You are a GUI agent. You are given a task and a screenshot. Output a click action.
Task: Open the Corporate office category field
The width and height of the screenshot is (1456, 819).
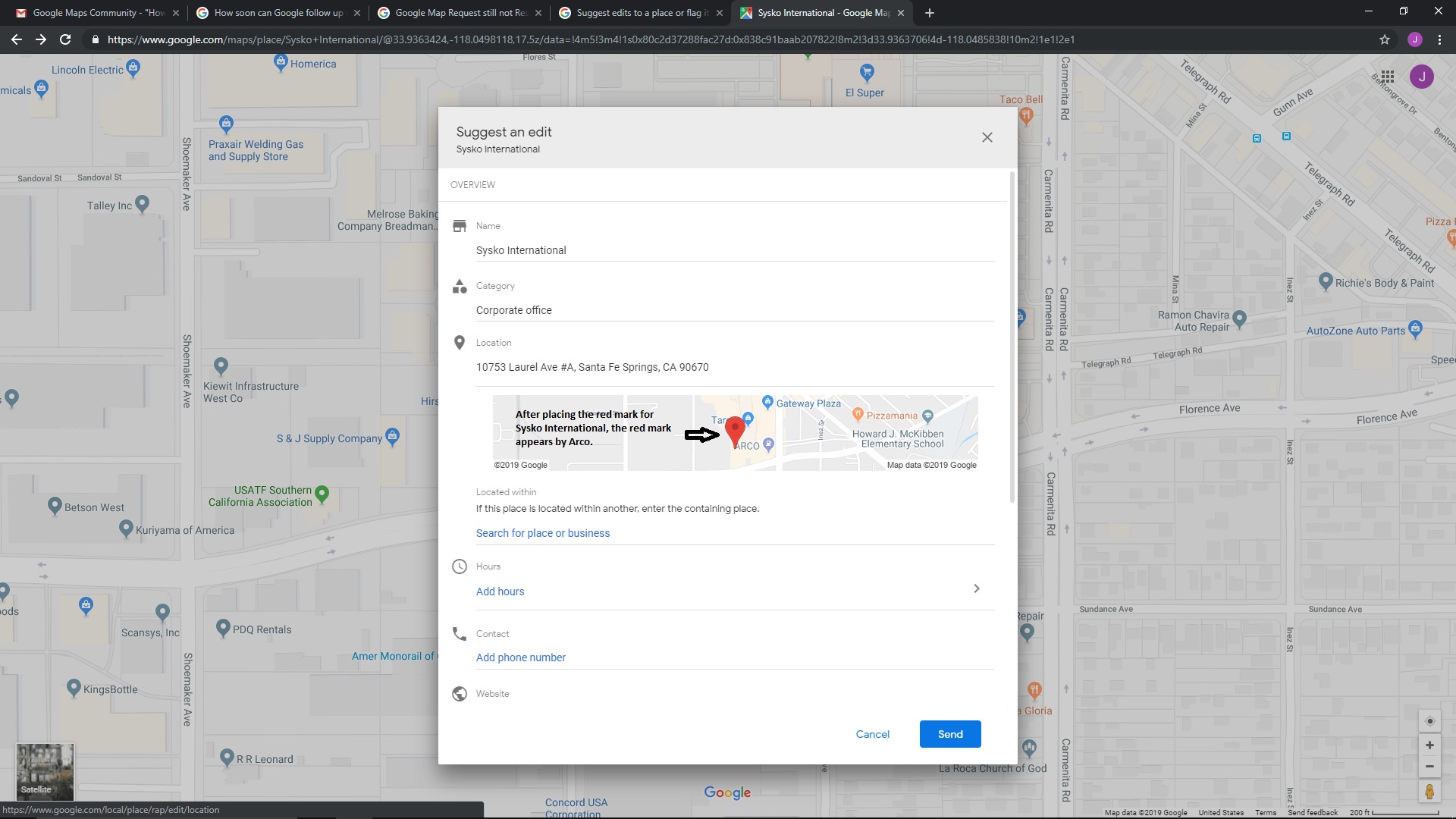[734, 310]
